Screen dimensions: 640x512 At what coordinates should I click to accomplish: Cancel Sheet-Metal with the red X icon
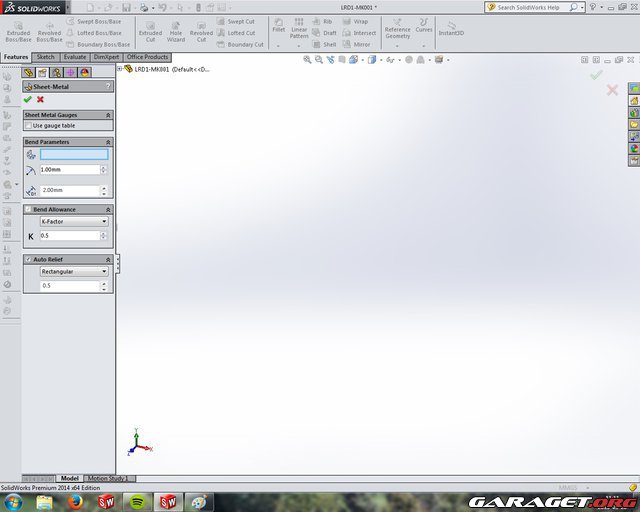40,99
